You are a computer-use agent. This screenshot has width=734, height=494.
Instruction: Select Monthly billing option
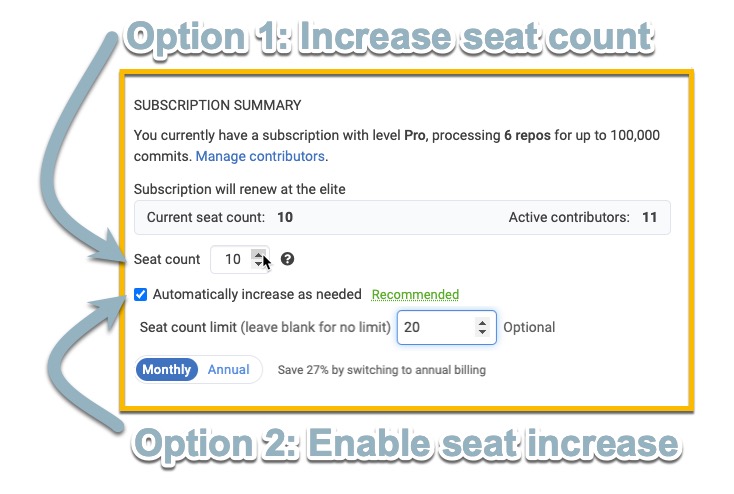(x=166, y=370)
